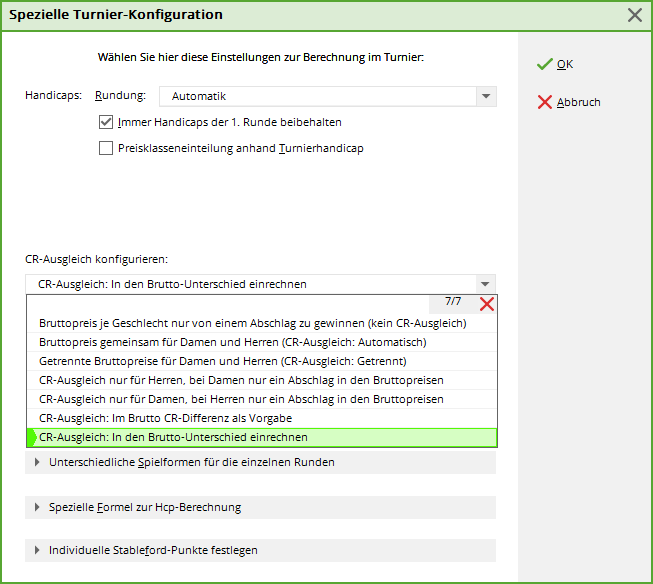Expand 'Individuelle Stableford-Punkte festlegen' section
Image resolution: width=653 pixels, height=584 pixels.
39,550
